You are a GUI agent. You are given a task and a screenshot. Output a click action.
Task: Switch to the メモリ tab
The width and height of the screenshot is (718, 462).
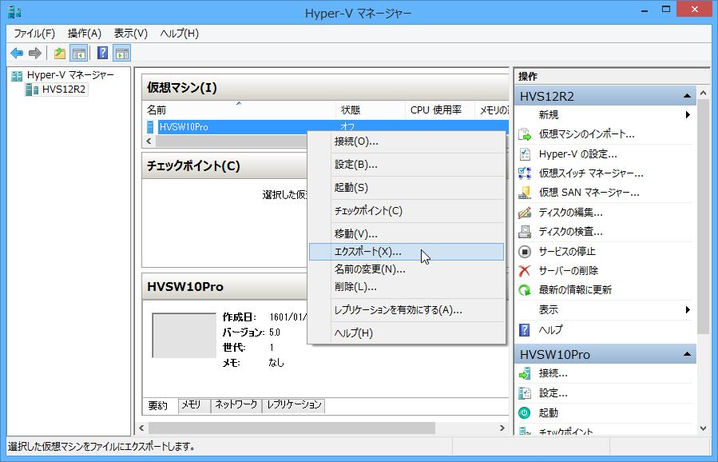[x=193, y=405]
